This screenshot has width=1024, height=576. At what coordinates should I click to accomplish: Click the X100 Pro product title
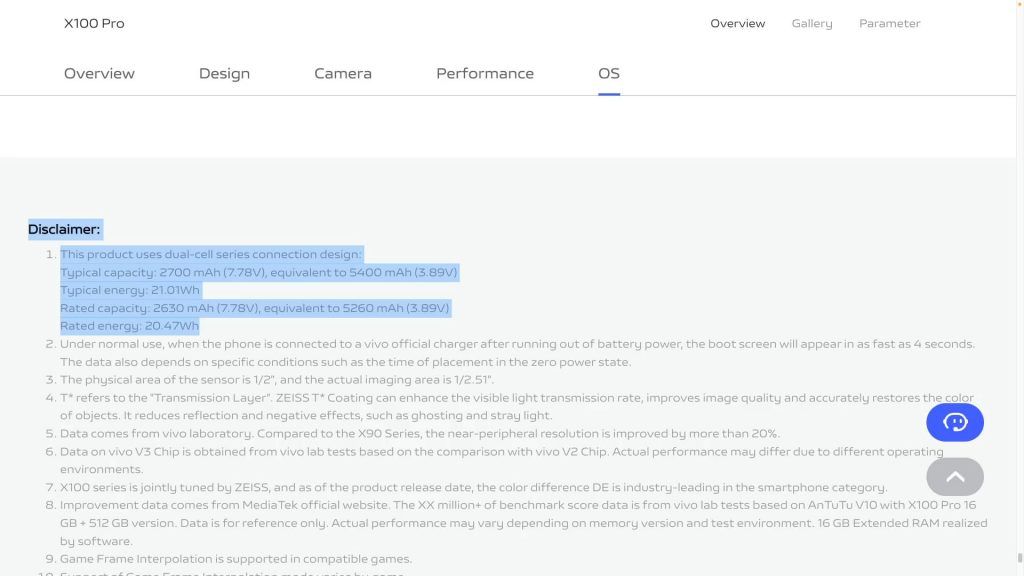coord(94,24)
